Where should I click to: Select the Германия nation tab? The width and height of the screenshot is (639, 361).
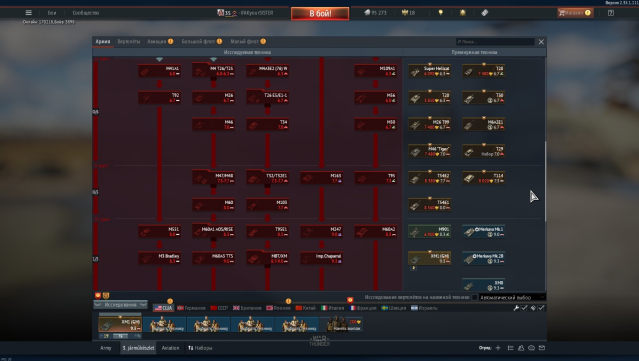point(192,308)
